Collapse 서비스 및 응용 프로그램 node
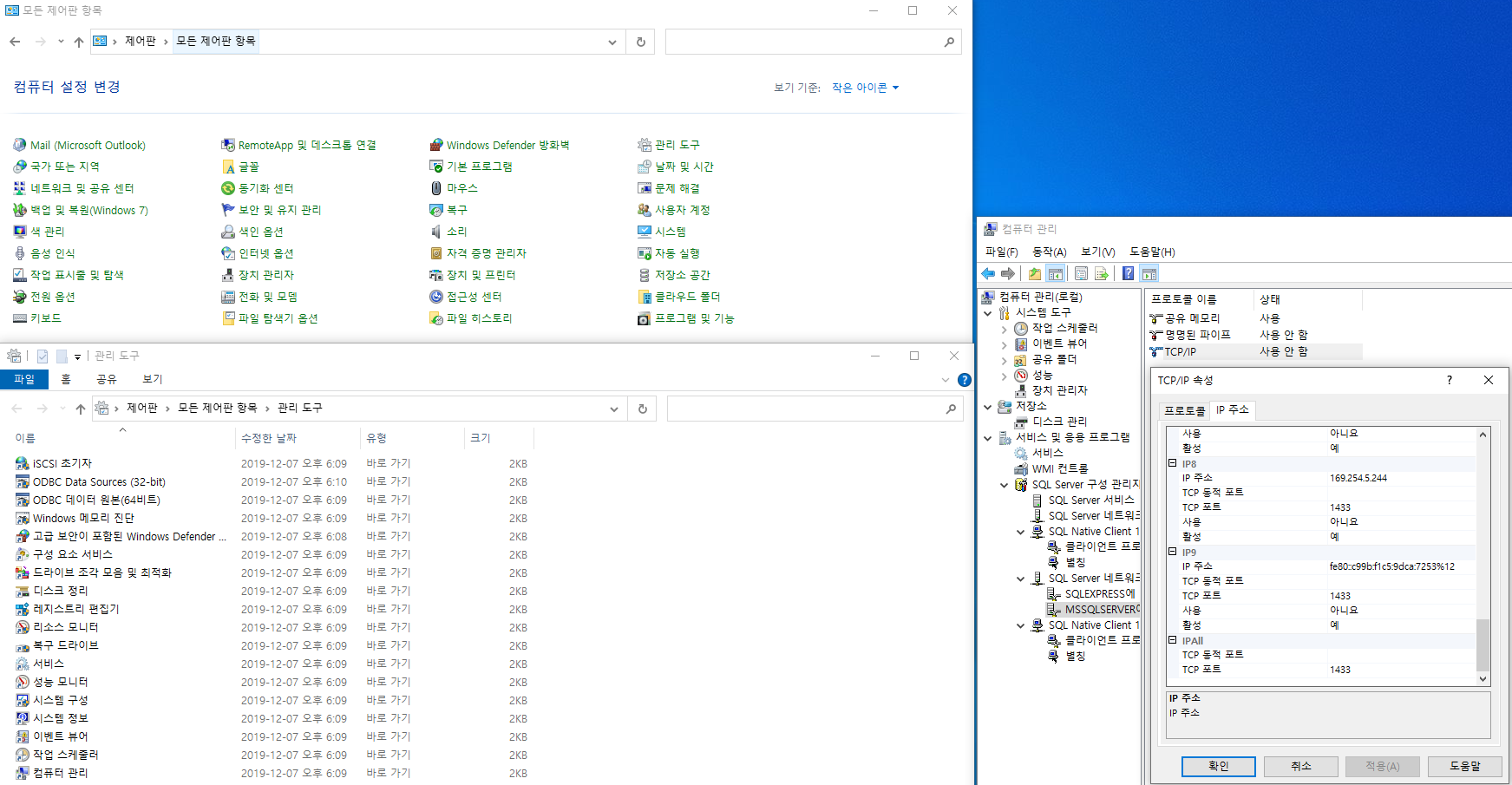The image size is (1512, 785). click(988, 438)
